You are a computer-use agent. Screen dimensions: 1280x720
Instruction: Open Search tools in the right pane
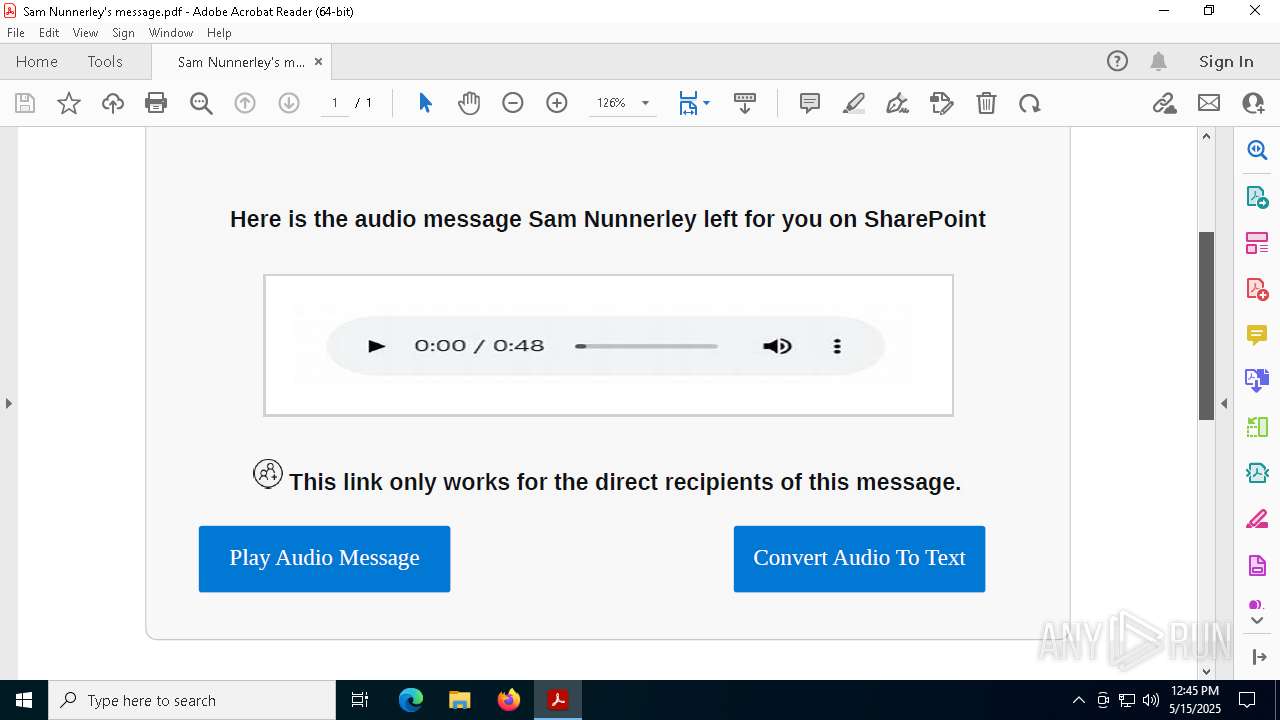click(x=1257, y=150)
